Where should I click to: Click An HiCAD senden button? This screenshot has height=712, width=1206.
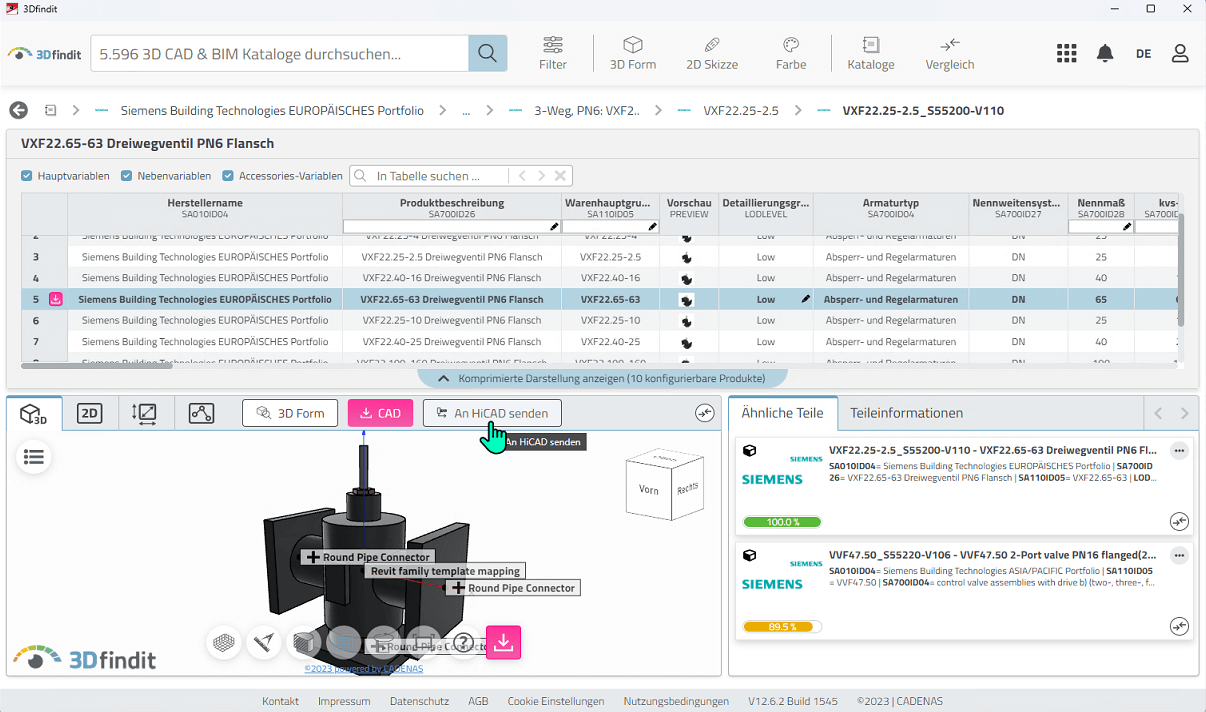(492, 413)
